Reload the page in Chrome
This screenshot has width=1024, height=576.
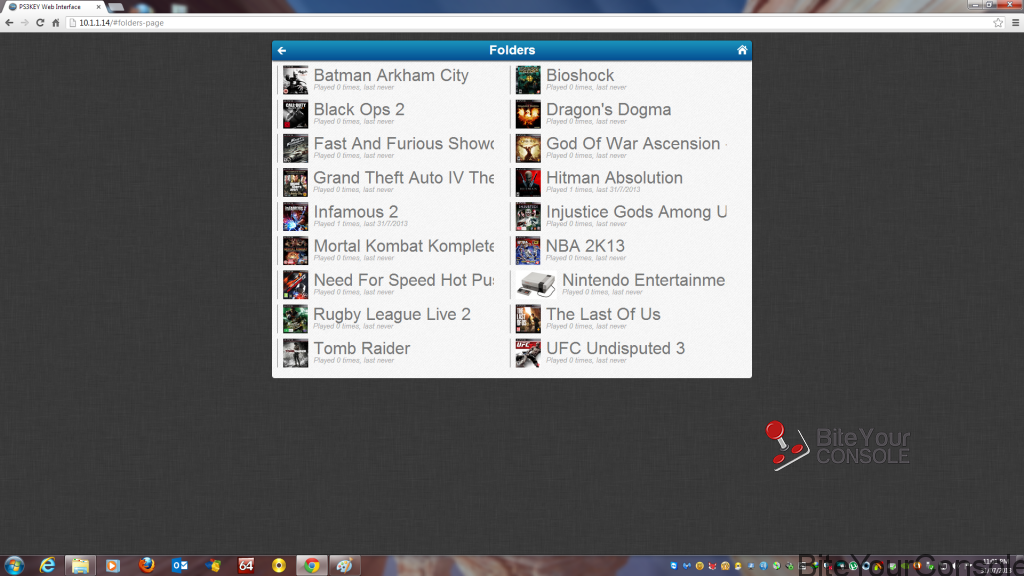[40, 23]
